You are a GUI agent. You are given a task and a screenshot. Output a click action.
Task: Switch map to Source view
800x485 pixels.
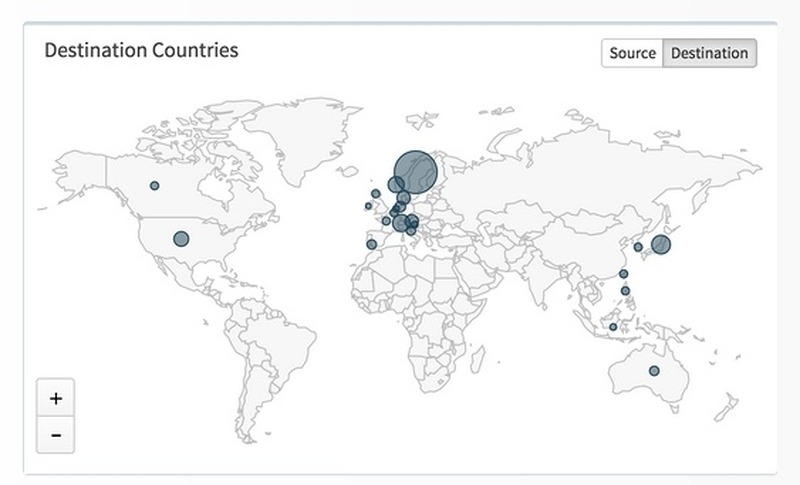[x=632, y=53]
